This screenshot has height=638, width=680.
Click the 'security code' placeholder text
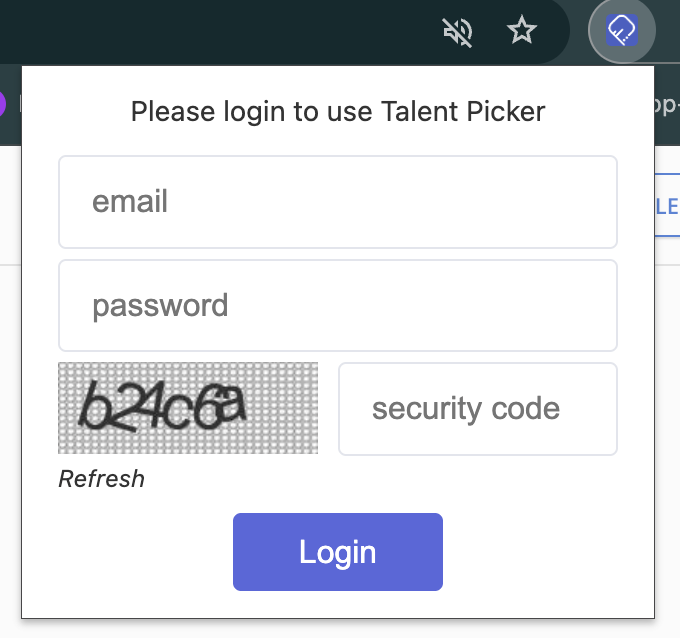click(x=466, y=408)
